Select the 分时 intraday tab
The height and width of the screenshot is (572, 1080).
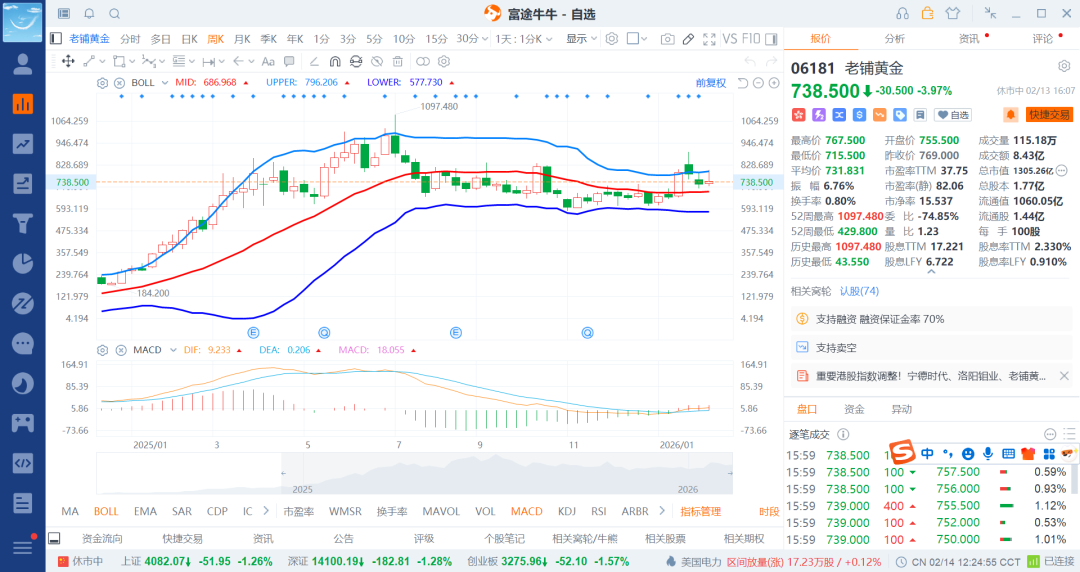130,39
